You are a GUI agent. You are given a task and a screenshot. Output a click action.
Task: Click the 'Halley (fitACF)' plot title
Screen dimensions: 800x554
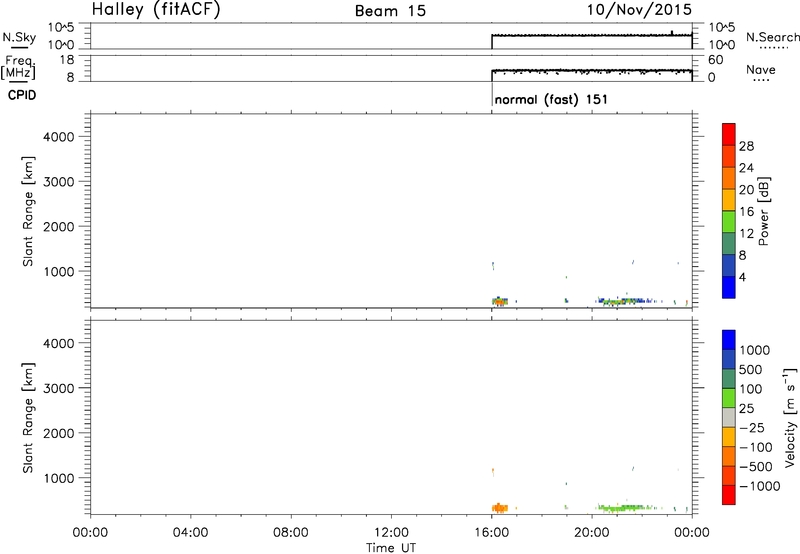pos(156,10)
